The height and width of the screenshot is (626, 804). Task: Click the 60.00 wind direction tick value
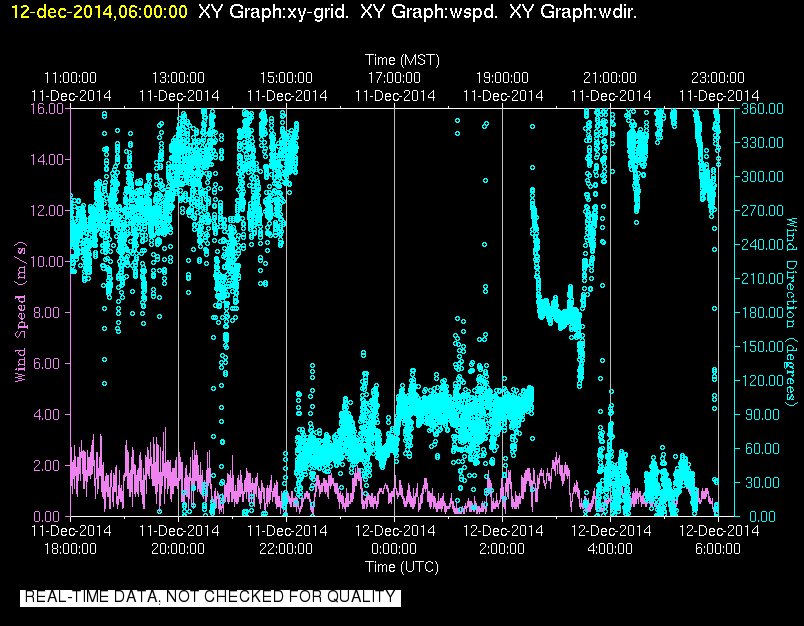coord(762,449)
